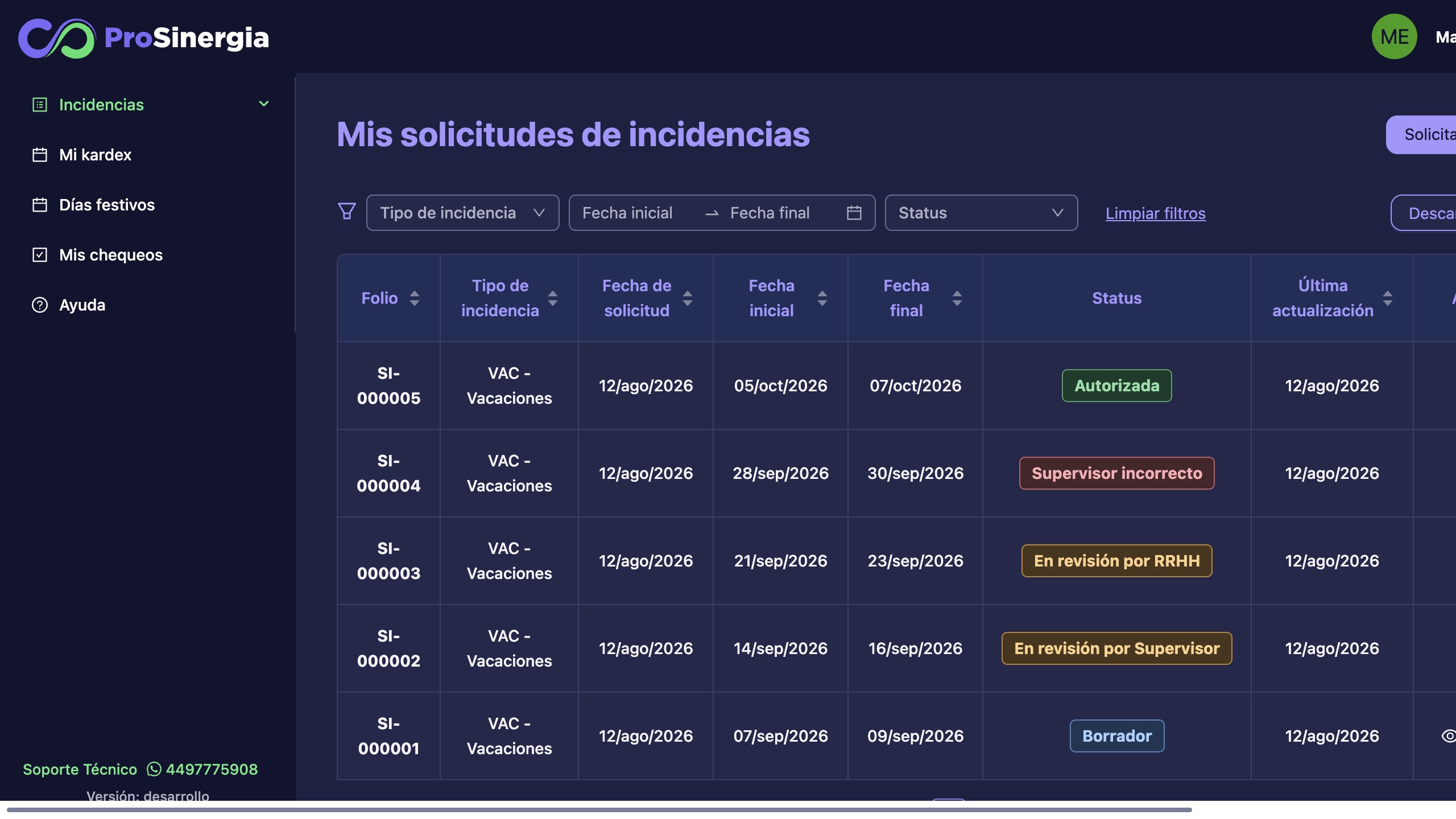Sort by Tipo de incidencia column
Viewport: 1456px width, 819px height.
click(x=553, y=298)
